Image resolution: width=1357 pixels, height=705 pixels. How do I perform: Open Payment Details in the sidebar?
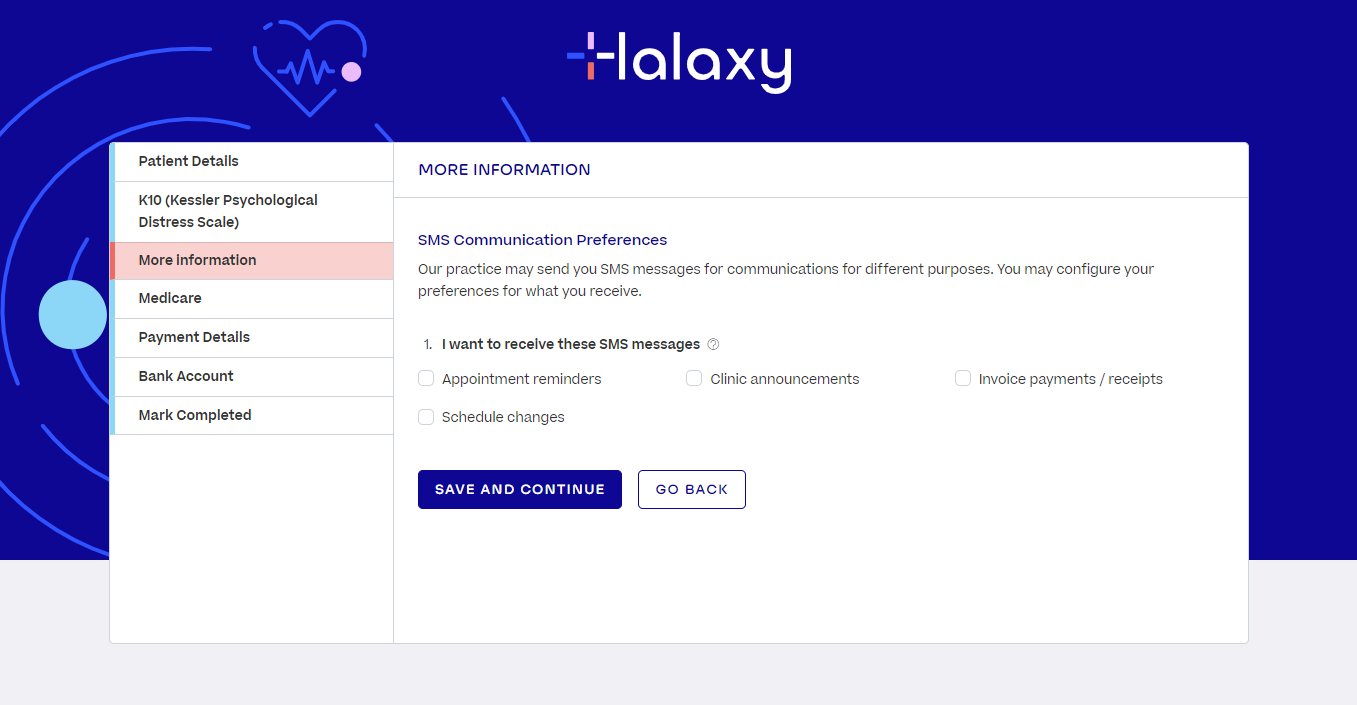point(252,337)
